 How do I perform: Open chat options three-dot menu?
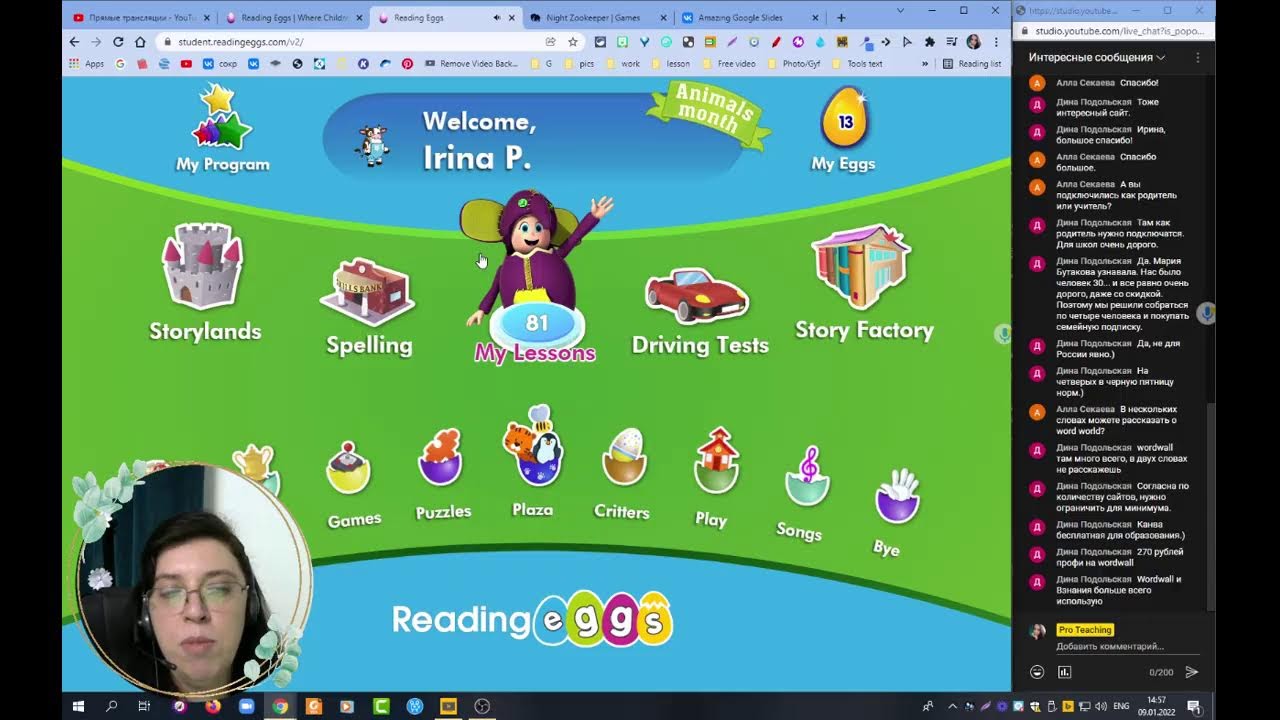(x=1197, y=57)
